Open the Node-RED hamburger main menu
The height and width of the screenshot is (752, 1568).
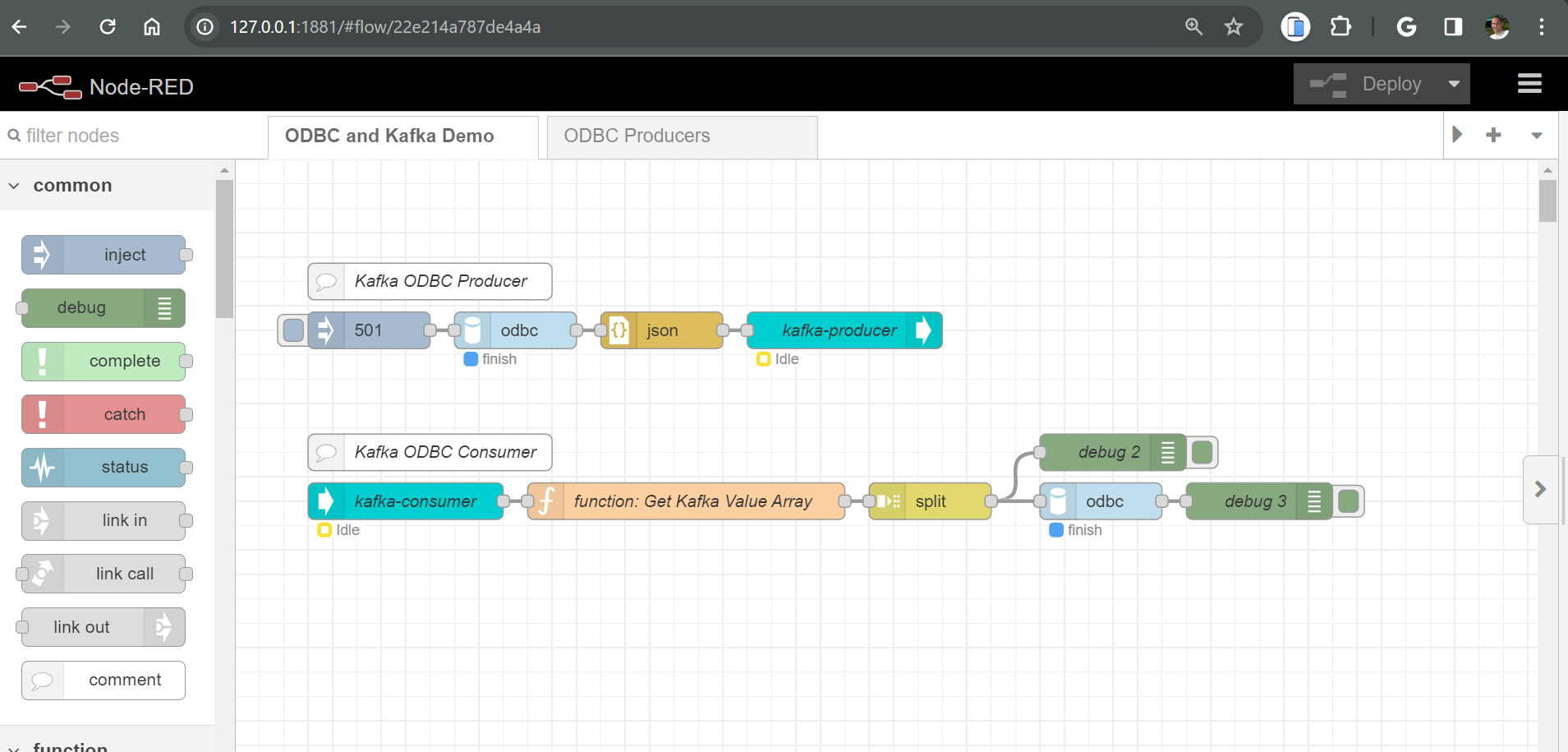[x=1529, y=83]
